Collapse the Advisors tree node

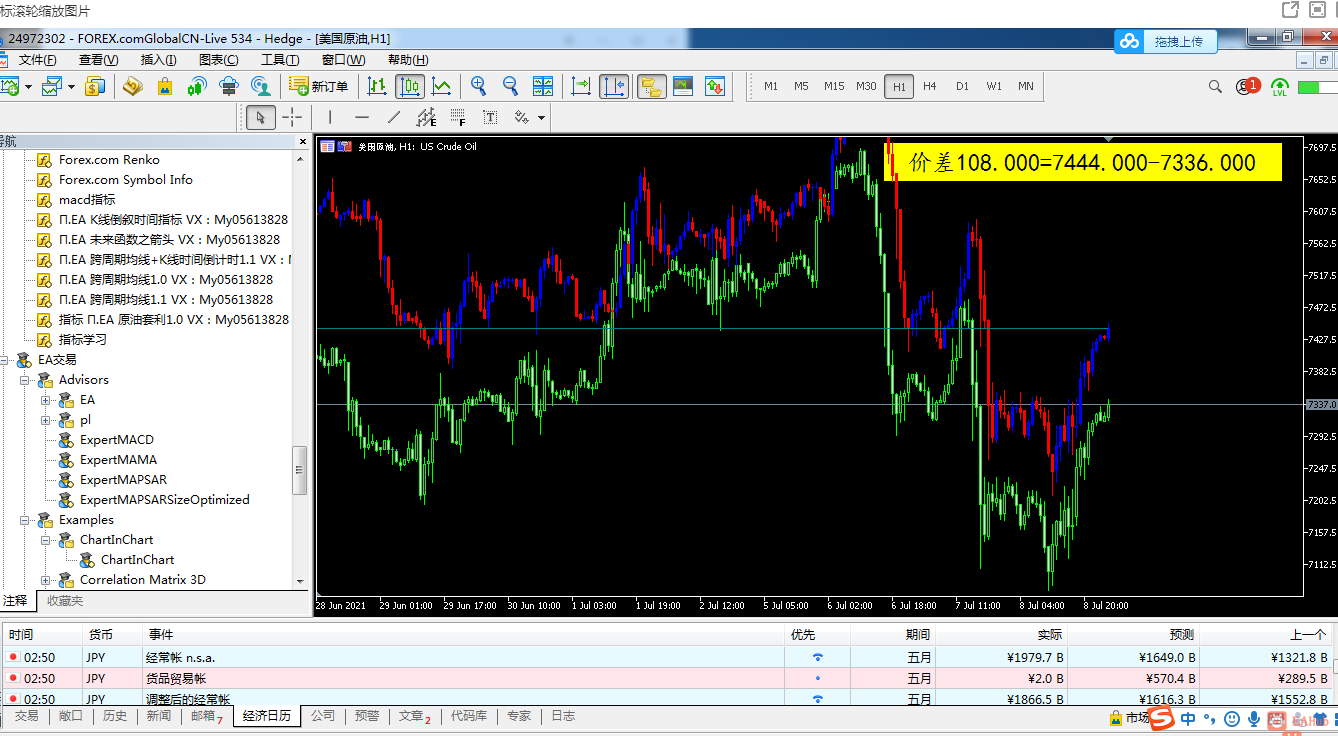pyautogui.click(x=25, y=380)
